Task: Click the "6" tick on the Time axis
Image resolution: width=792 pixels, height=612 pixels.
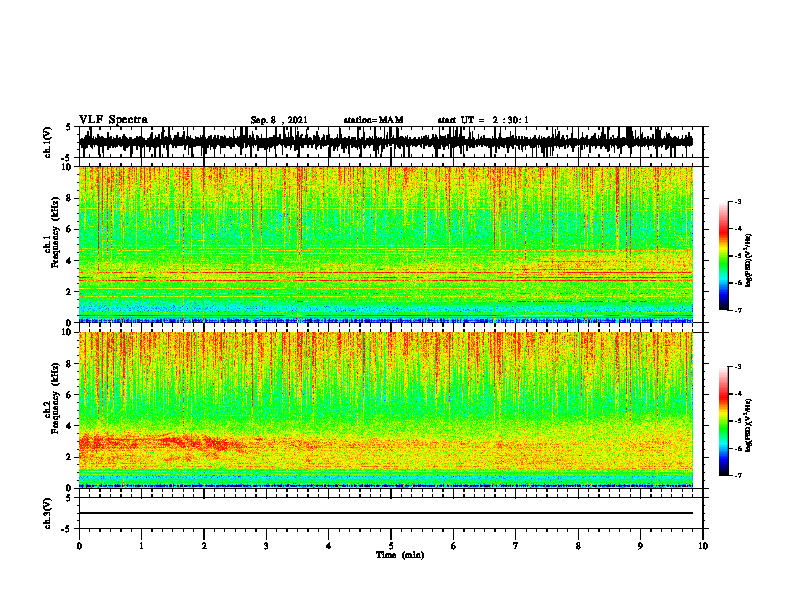Action: 454,546
